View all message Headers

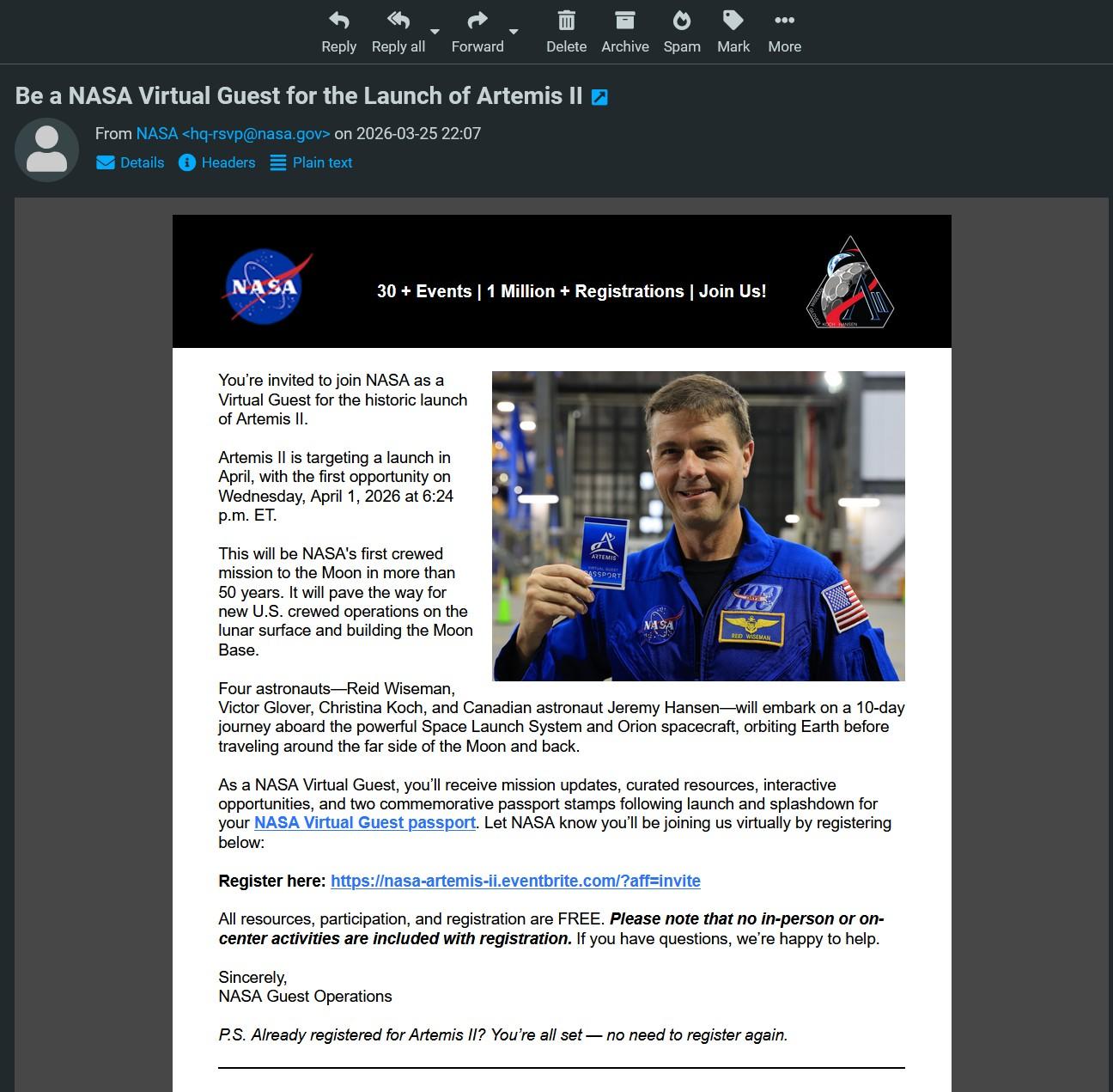tap(217, 162)
